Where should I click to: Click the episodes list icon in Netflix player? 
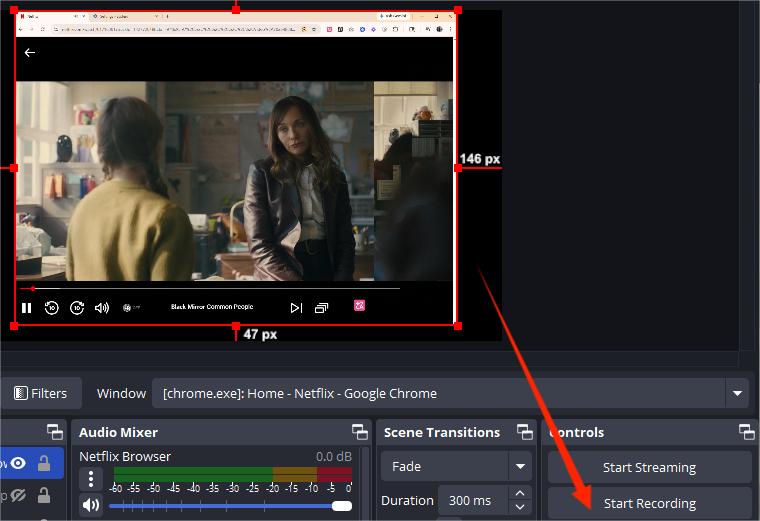(321, 308)
